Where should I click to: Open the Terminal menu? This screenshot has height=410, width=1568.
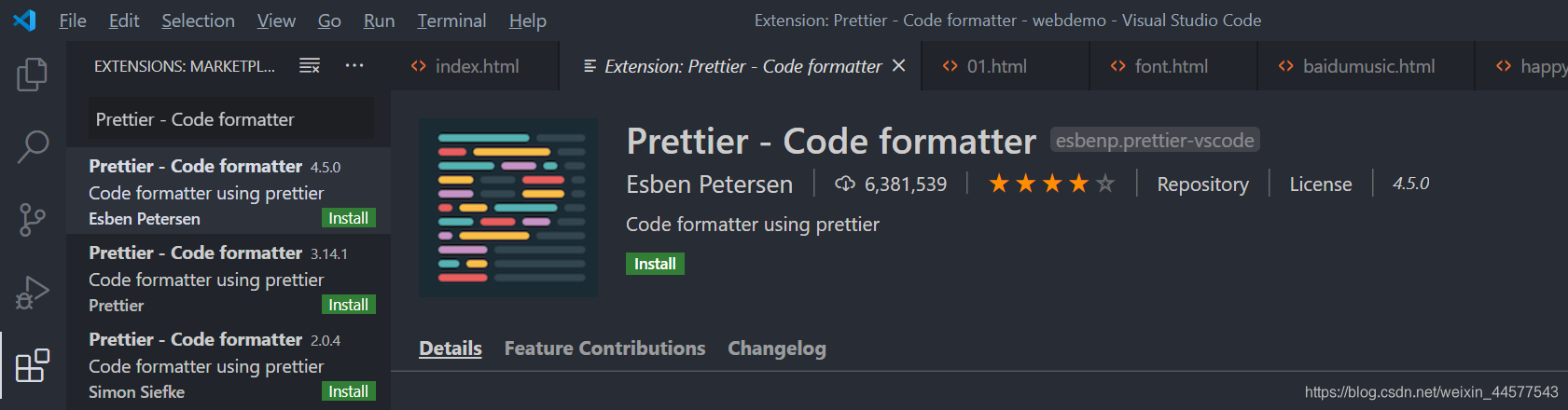[451, 20]
